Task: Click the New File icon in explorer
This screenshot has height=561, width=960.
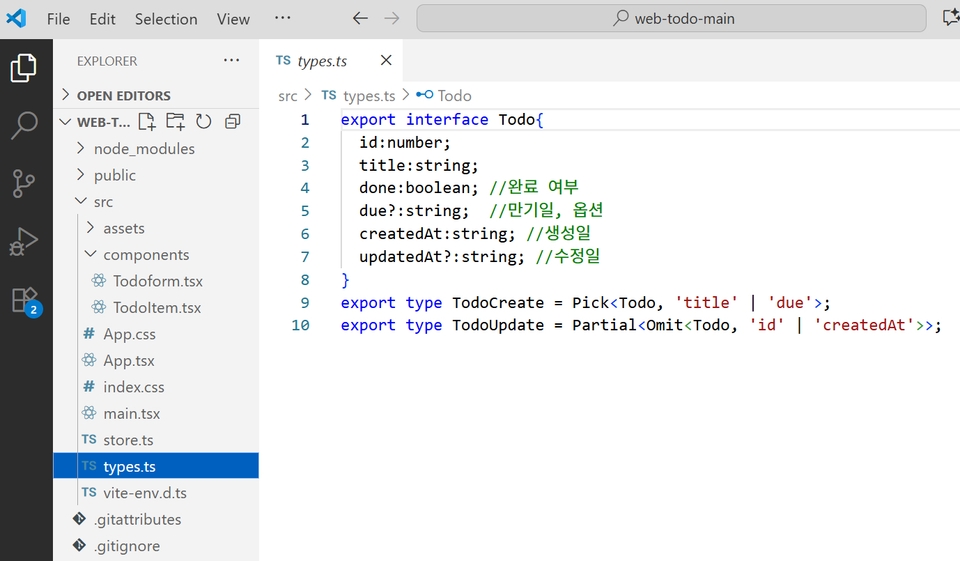Action: (x=147, y=122)
